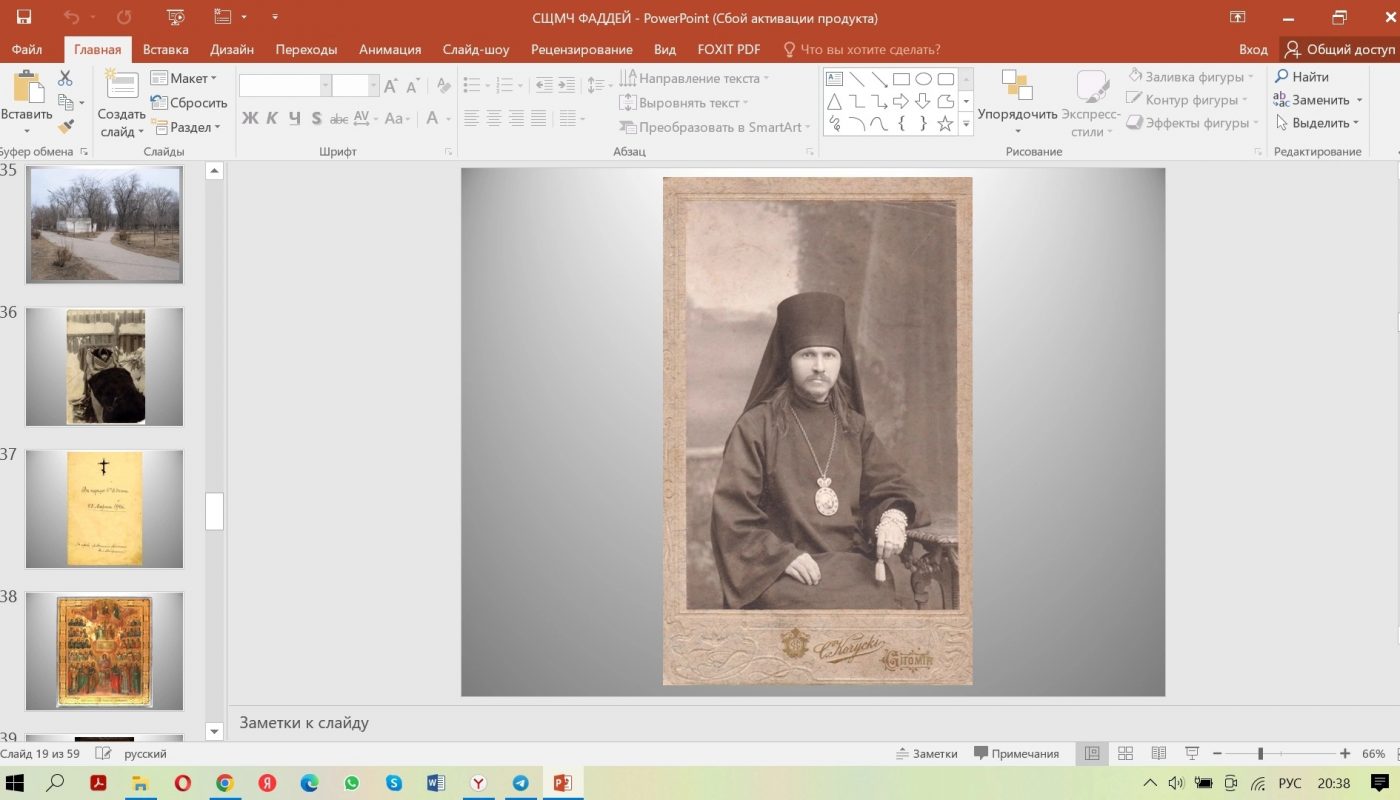Switch to the Вставка tab
1400x800 pixels.
[165, 49]
